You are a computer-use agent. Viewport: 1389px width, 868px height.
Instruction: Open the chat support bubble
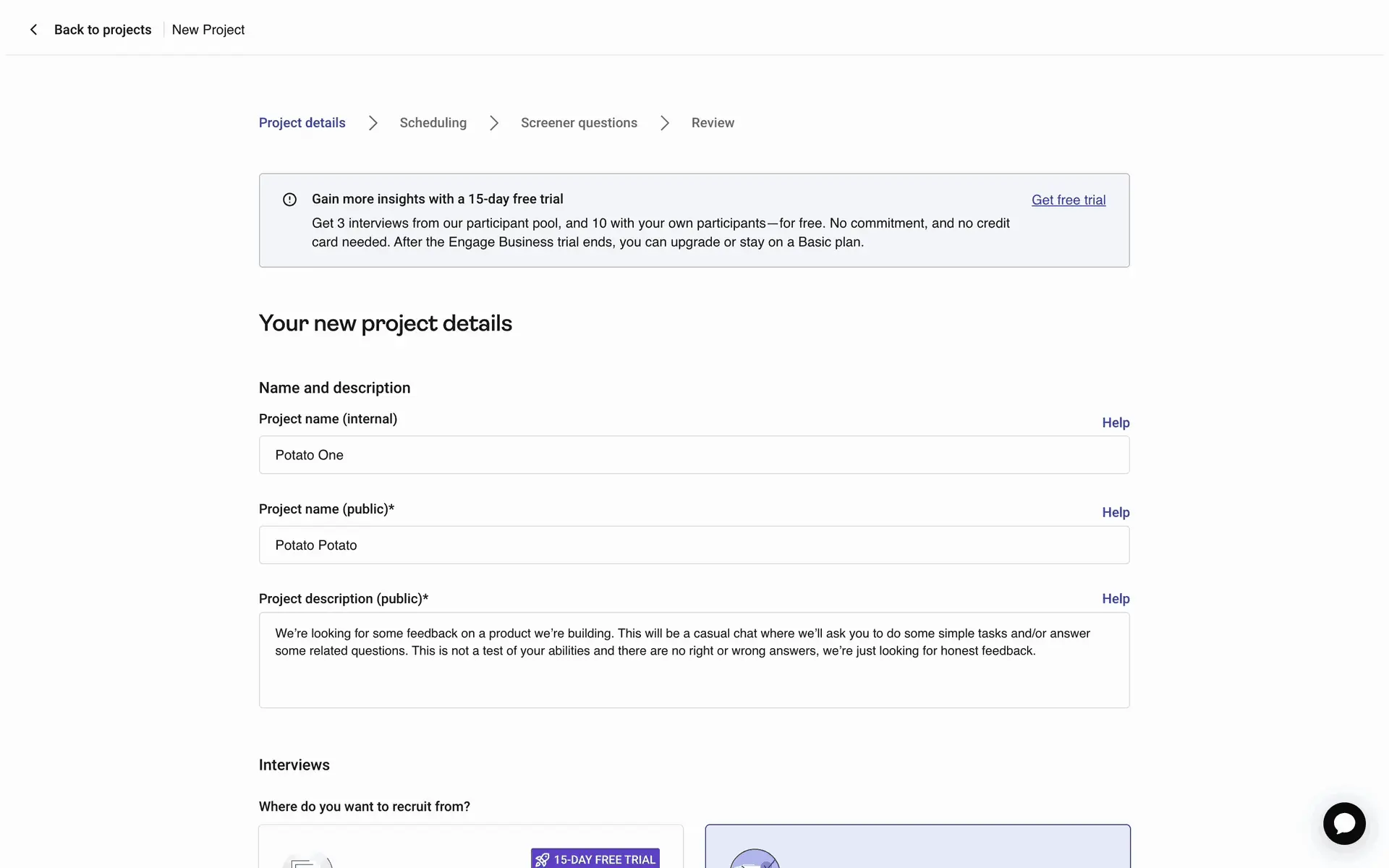(x=1344, y=823)
